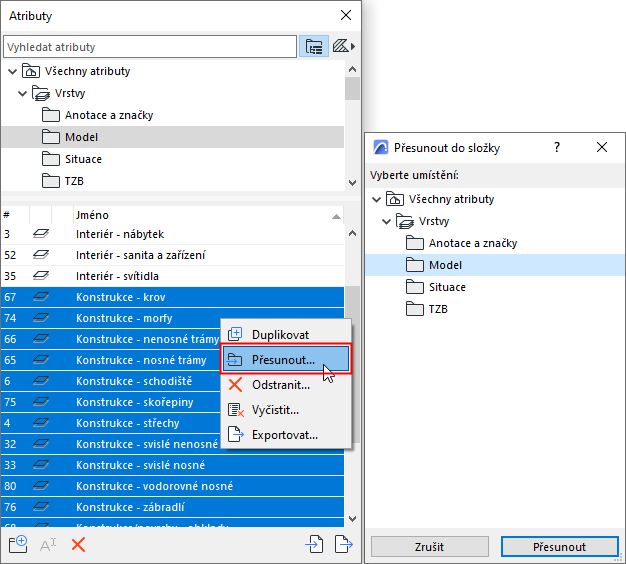
Task: Select Anotace a značky folder in Atributy palette
Action: tap(173, 115)
